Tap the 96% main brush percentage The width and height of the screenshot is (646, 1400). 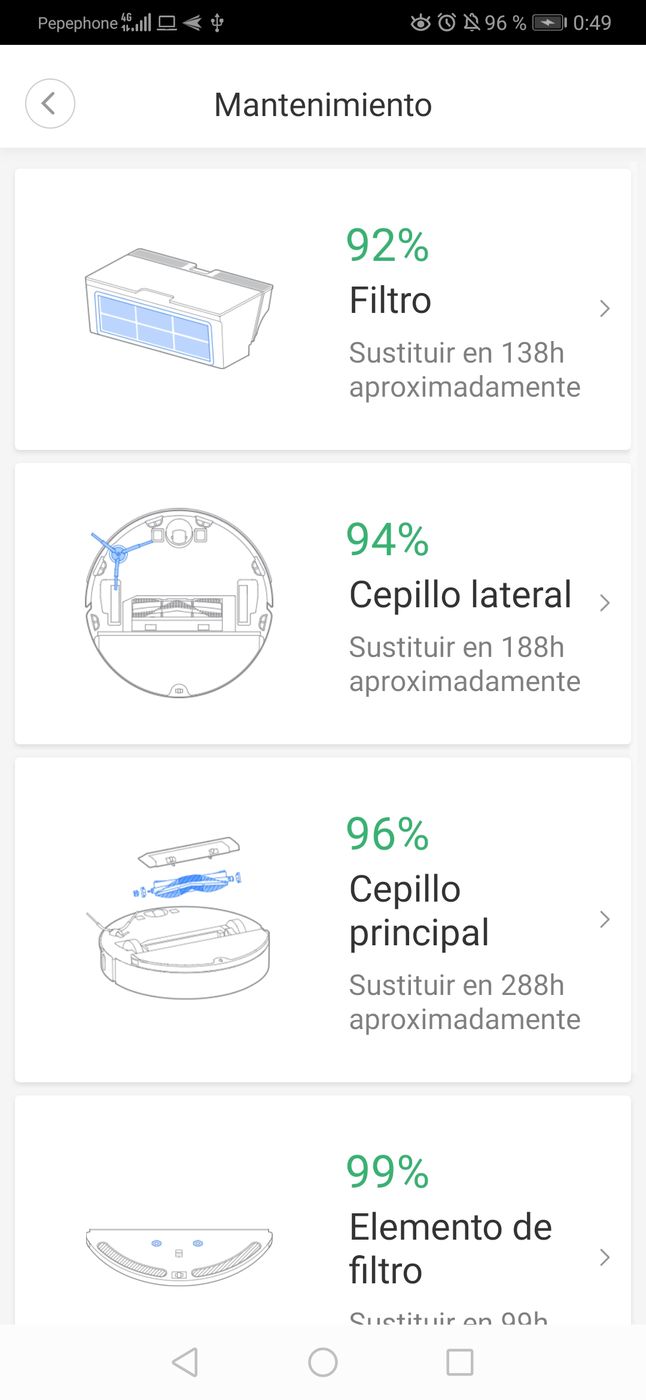[x=387, y=833]
